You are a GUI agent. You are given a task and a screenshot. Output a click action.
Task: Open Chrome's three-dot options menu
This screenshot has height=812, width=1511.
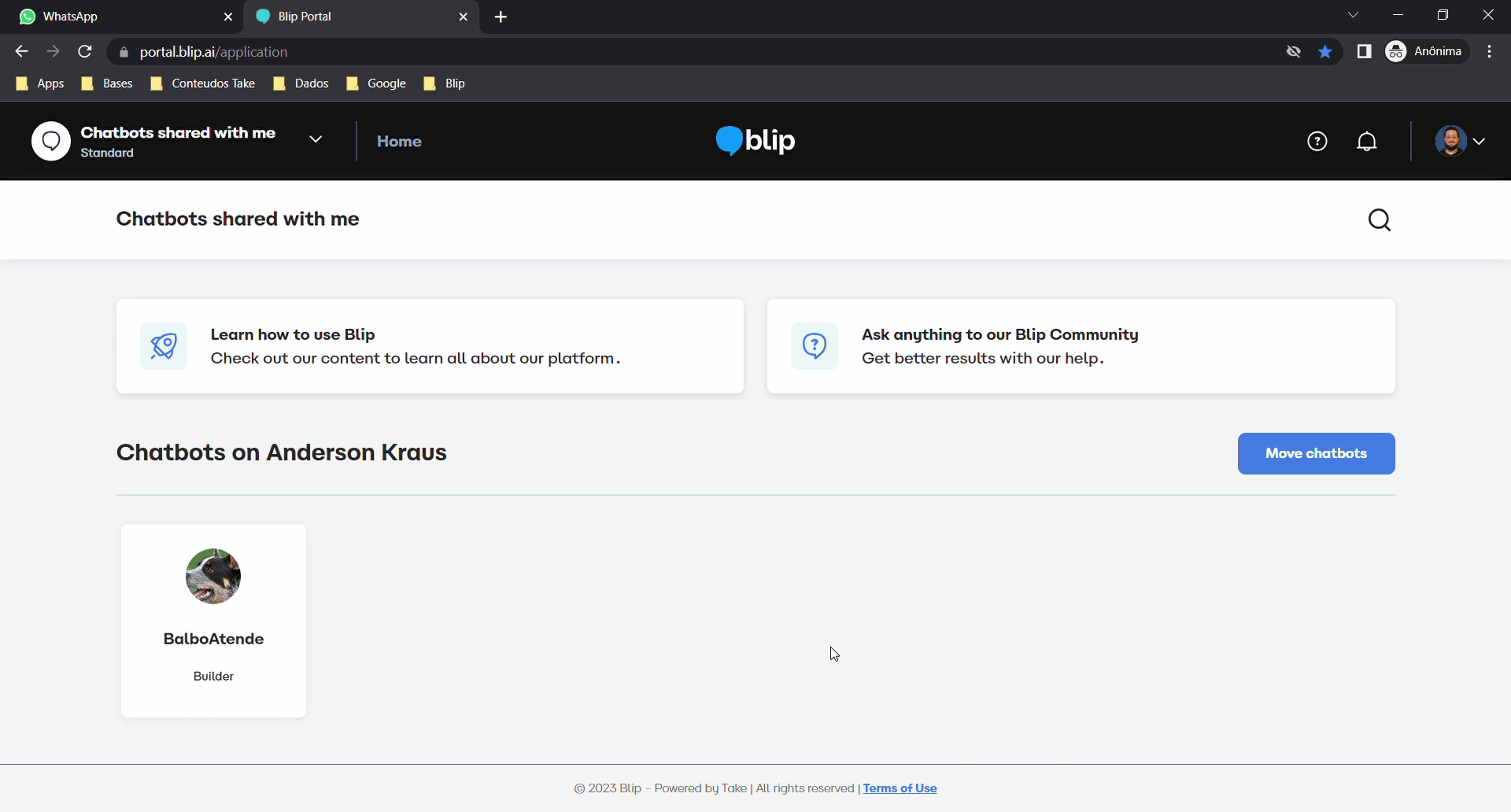1489,52
